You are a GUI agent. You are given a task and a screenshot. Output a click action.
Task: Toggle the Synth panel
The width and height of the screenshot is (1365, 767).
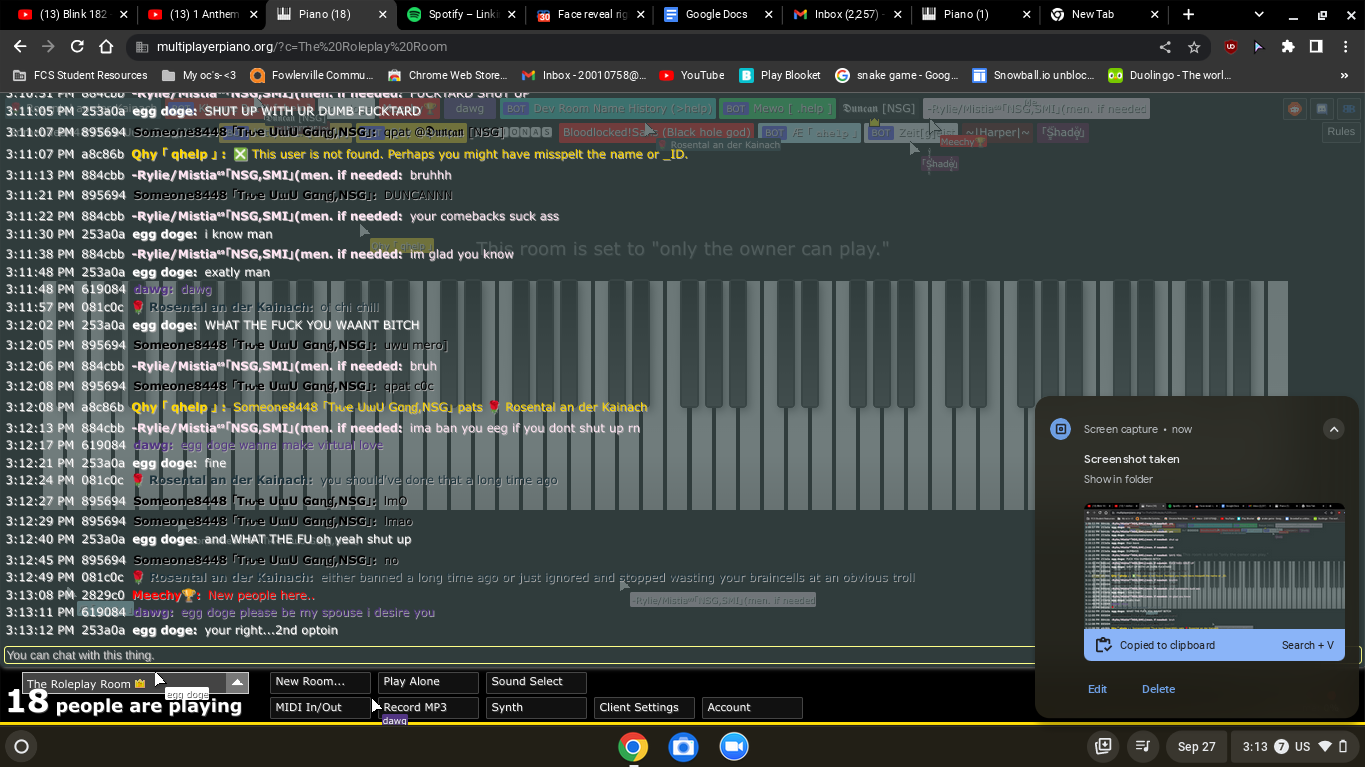point(535,708)
